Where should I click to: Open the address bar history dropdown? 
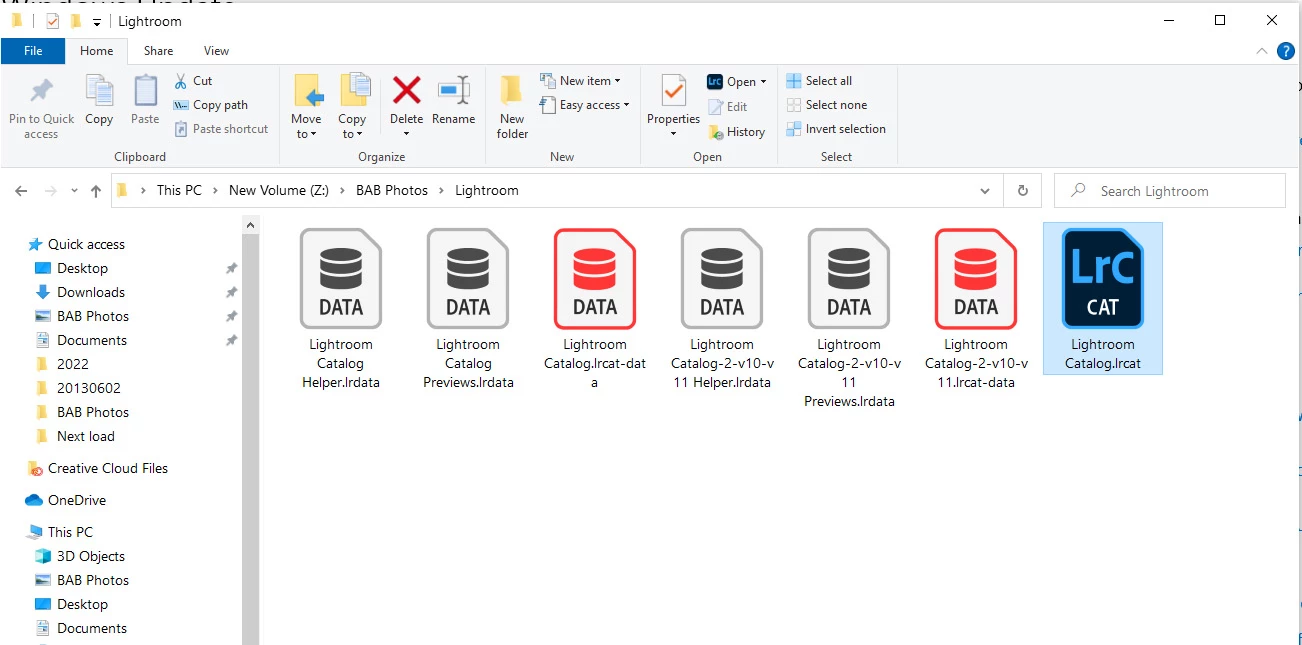point(985,191)
